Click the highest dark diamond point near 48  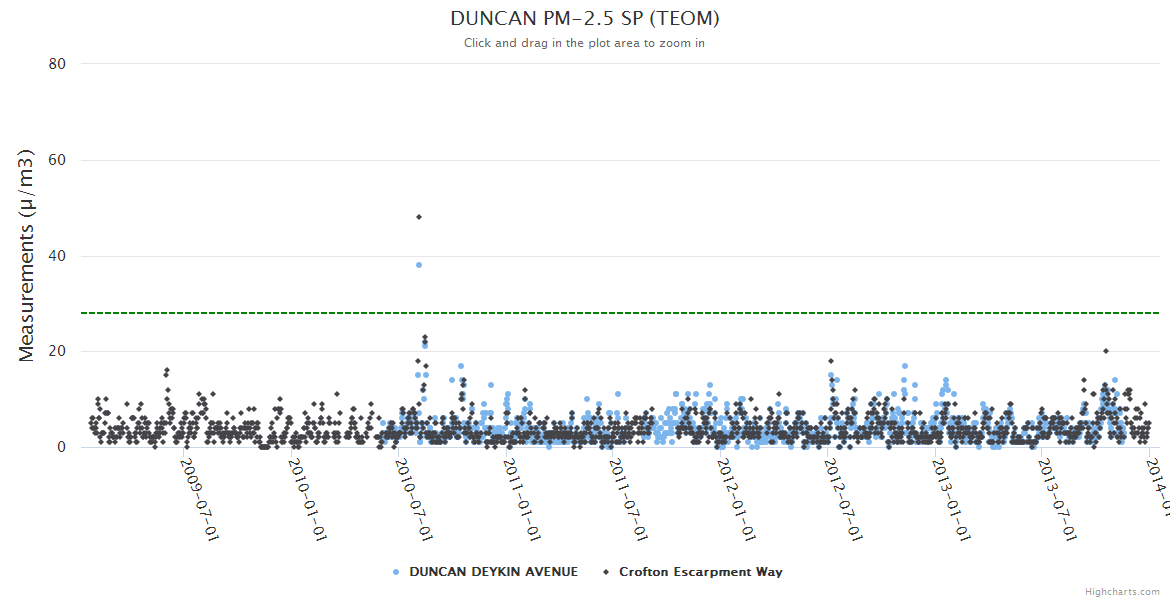[419, 217]
